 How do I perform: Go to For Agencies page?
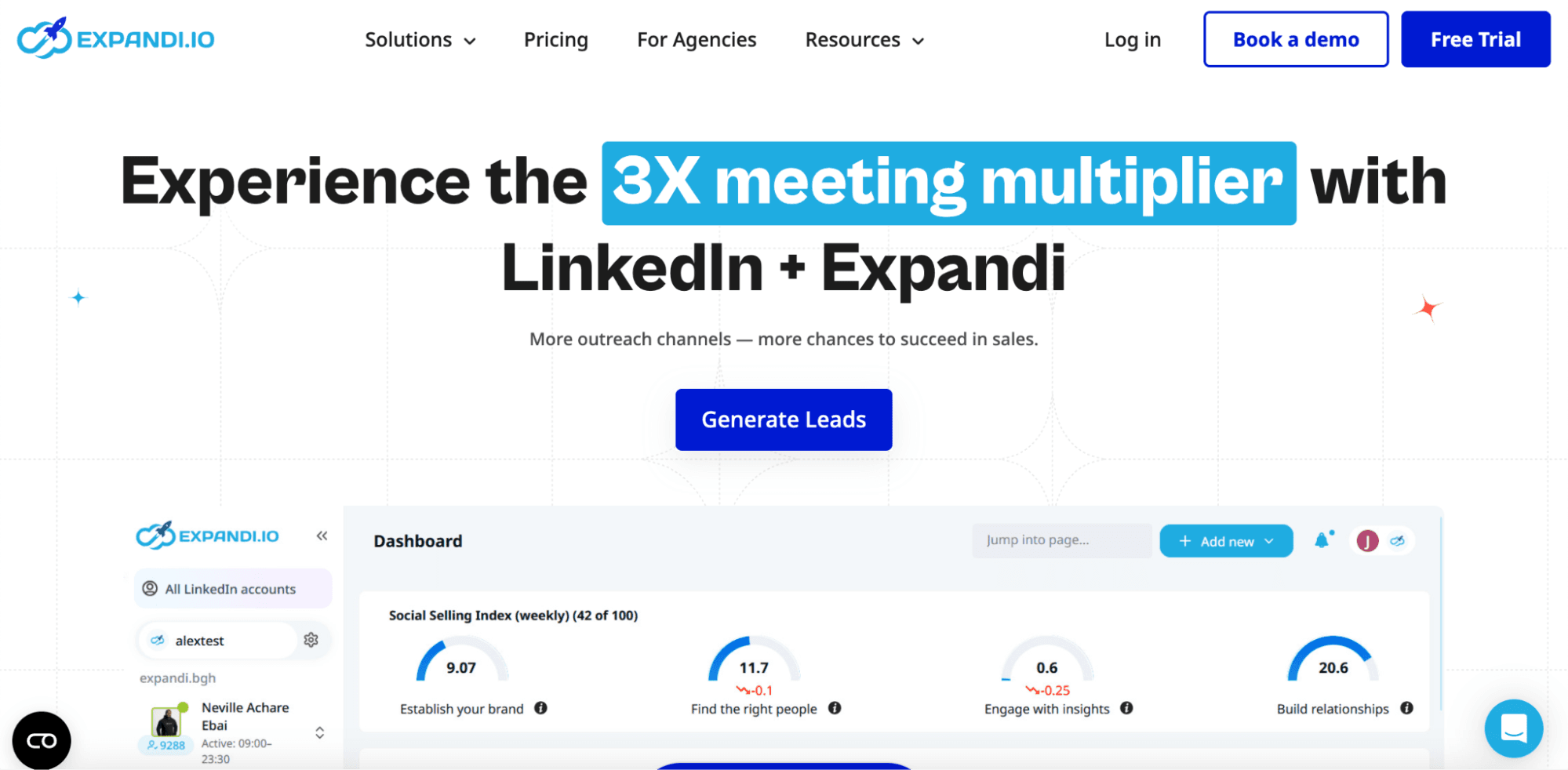click(x=697, y=40)
